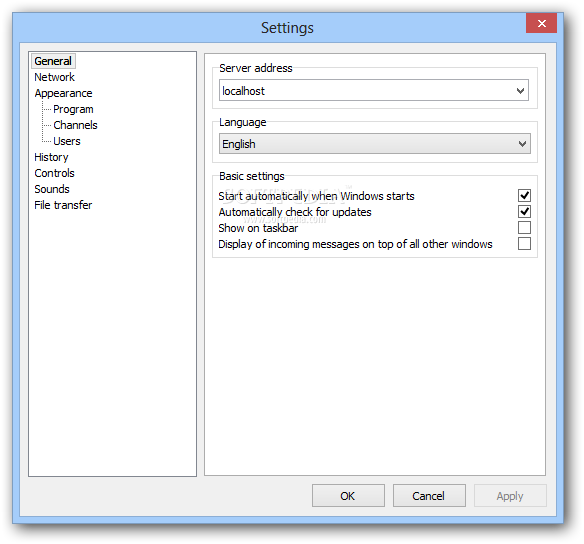Go to the History settings
The image size is (584, 544).
click(x=51, y=157)
